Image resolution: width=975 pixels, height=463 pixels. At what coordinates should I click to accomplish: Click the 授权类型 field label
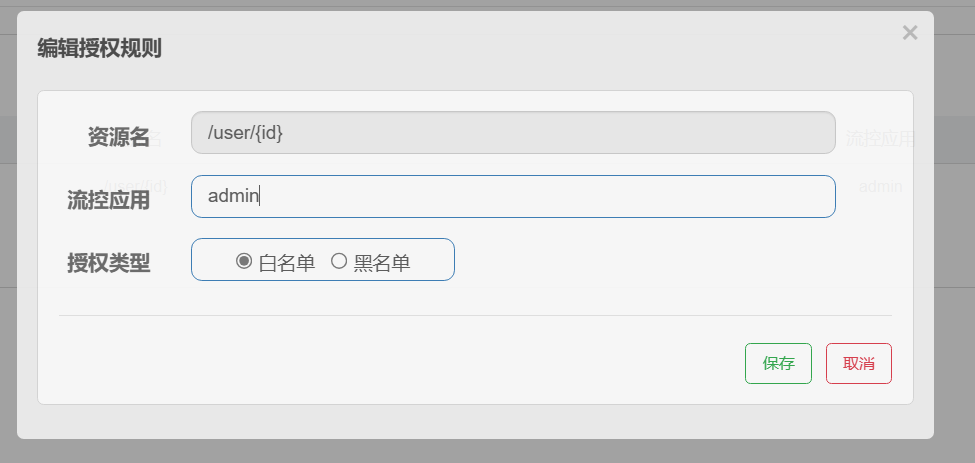[108, 263]
